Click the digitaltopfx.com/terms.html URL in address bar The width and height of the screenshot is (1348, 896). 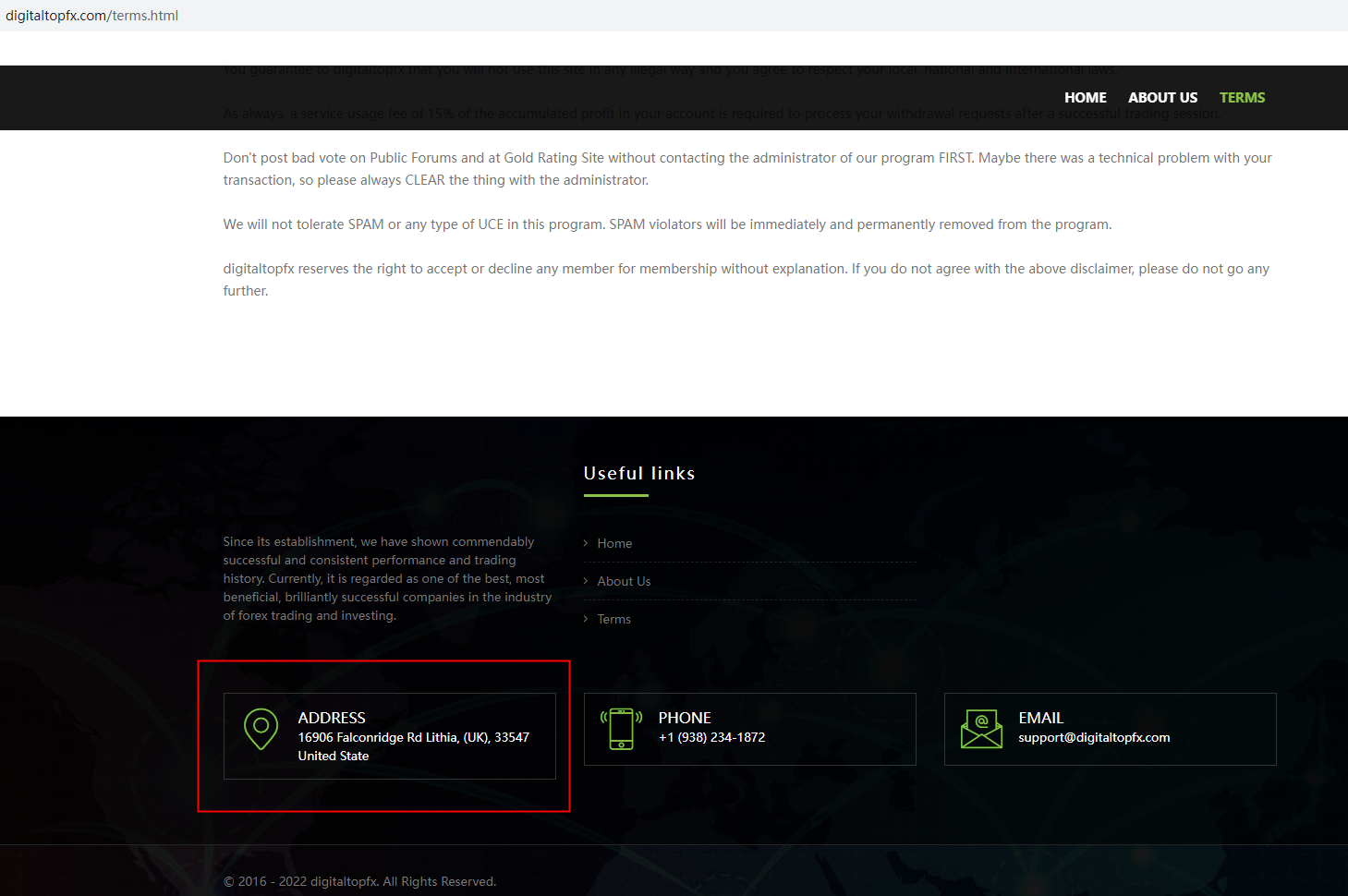(x=92, y=16)
